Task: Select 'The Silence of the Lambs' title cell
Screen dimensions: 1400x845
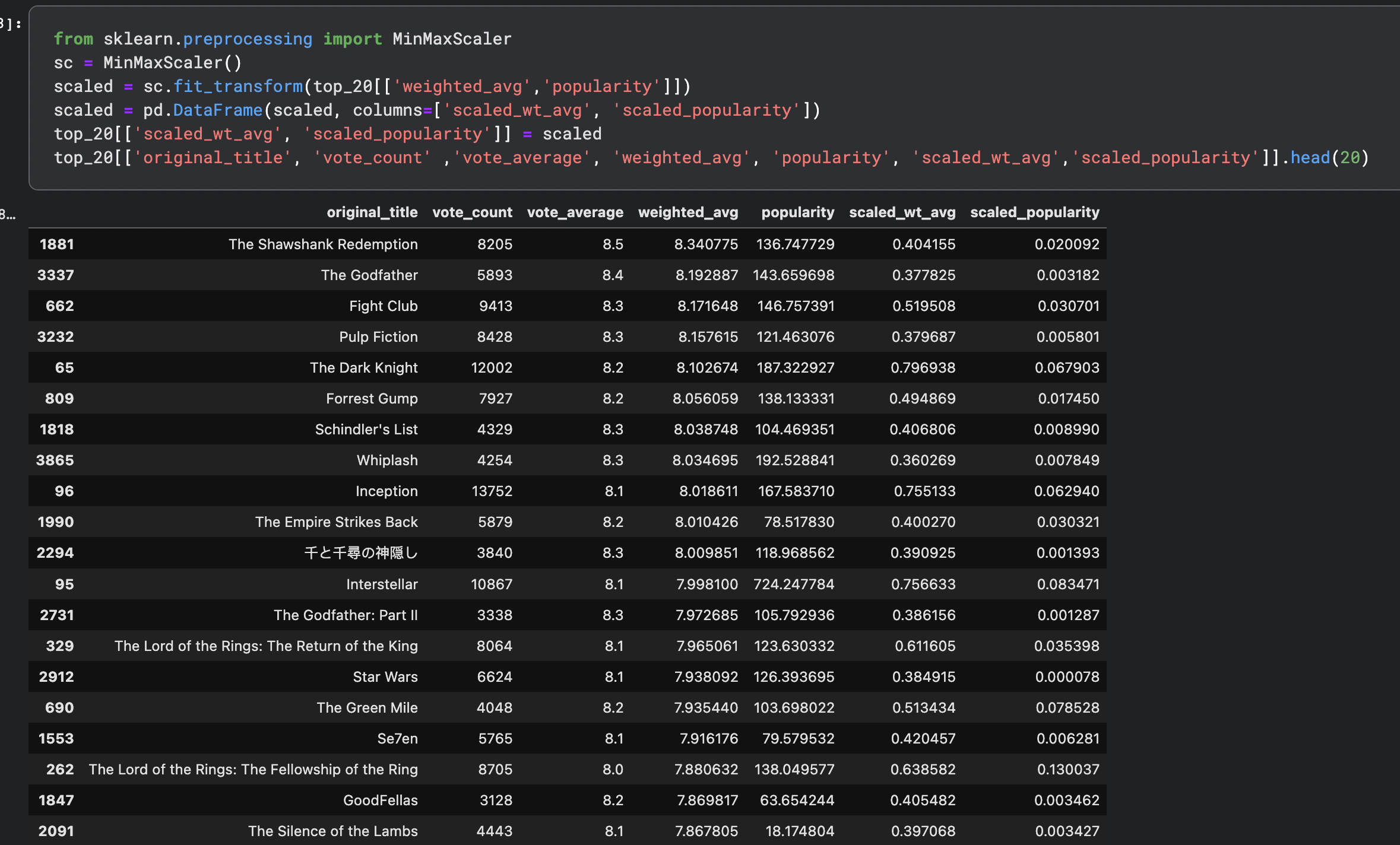Action: (x=333, y=831)
